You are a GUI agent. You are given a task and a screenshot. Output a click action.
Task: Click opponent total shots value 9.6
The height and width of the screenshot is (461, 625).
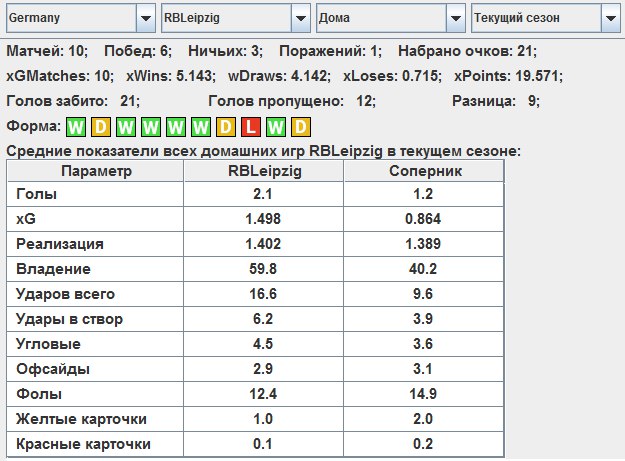click(423, 294)
